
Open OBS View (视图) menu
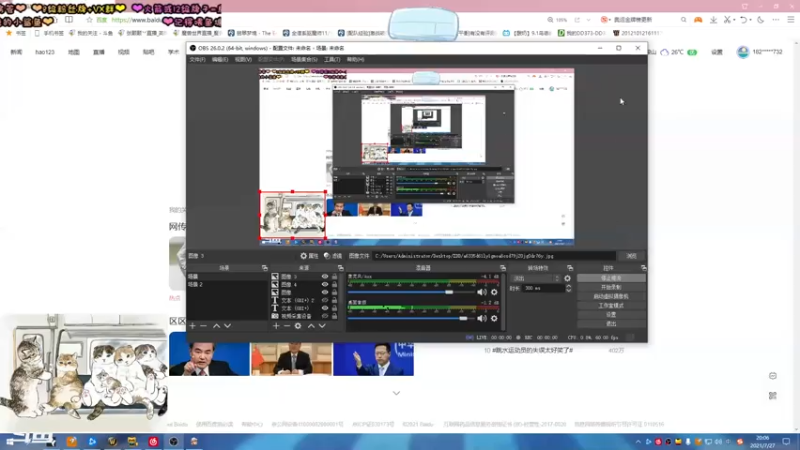coord(243,60)
